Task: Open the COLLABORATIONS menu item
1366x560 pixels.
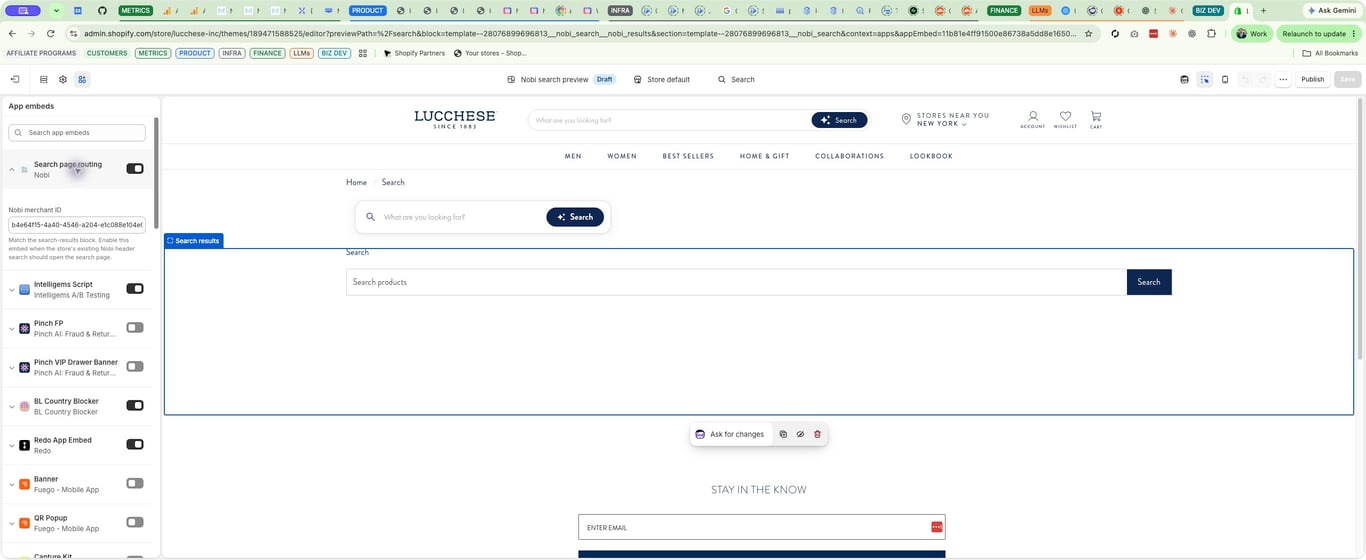Action: pyautogui.click(x=850, y=156)
